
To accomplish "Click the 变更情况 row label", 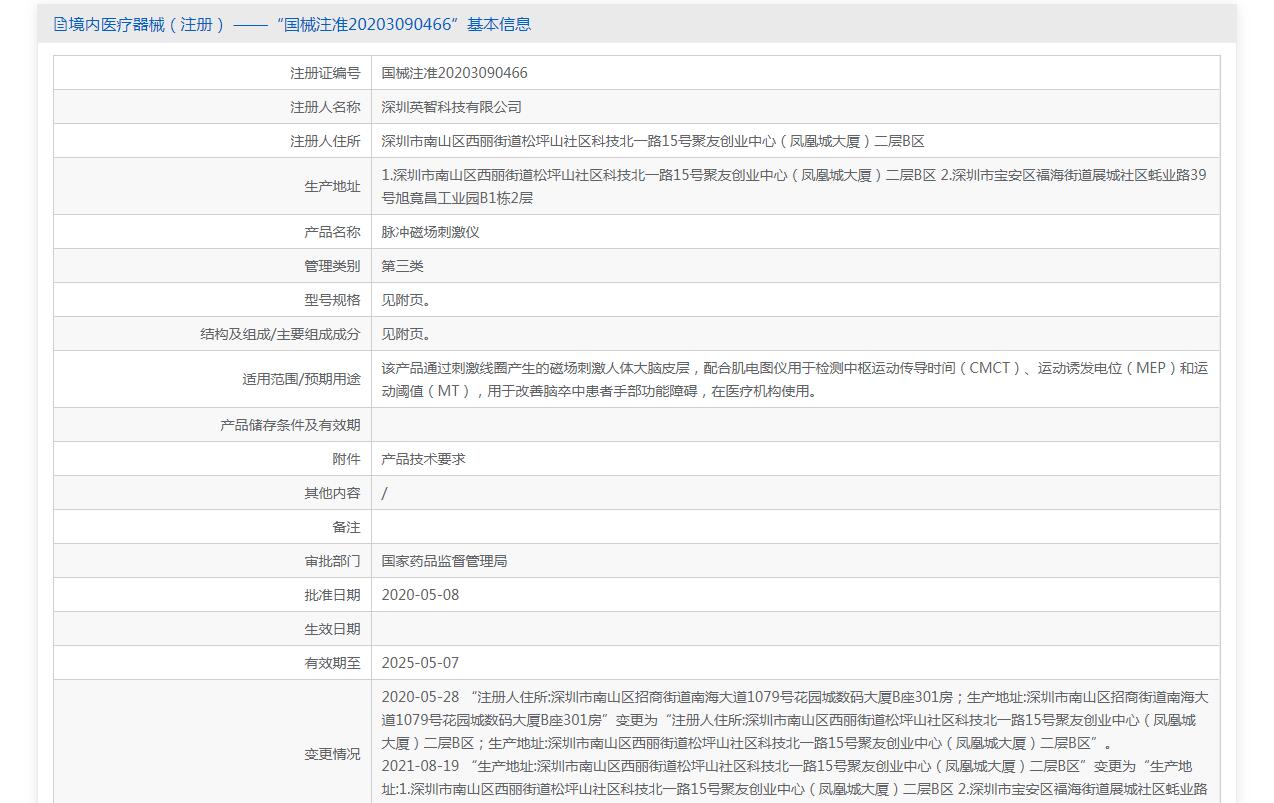I will click(332, 754).
